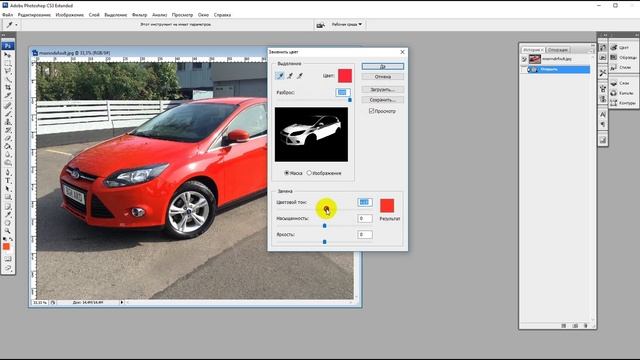Open the Каналы (Channels) panel icon
Image resolution: width=640 pixels, height=360 pixels.
tap(614, 93)
